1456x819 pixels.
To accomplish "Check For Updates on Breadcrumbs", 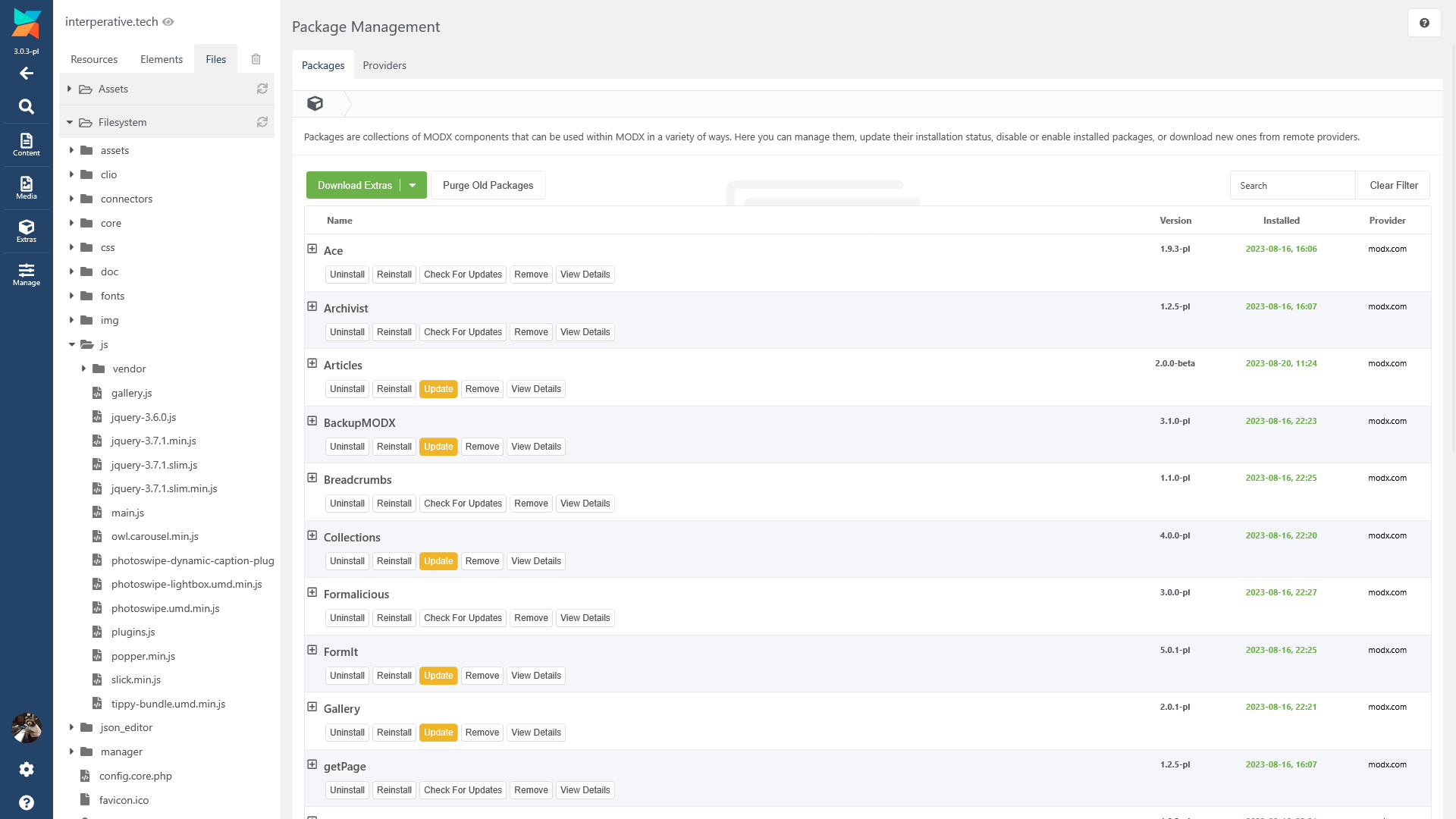I will (x=463, y=504).
